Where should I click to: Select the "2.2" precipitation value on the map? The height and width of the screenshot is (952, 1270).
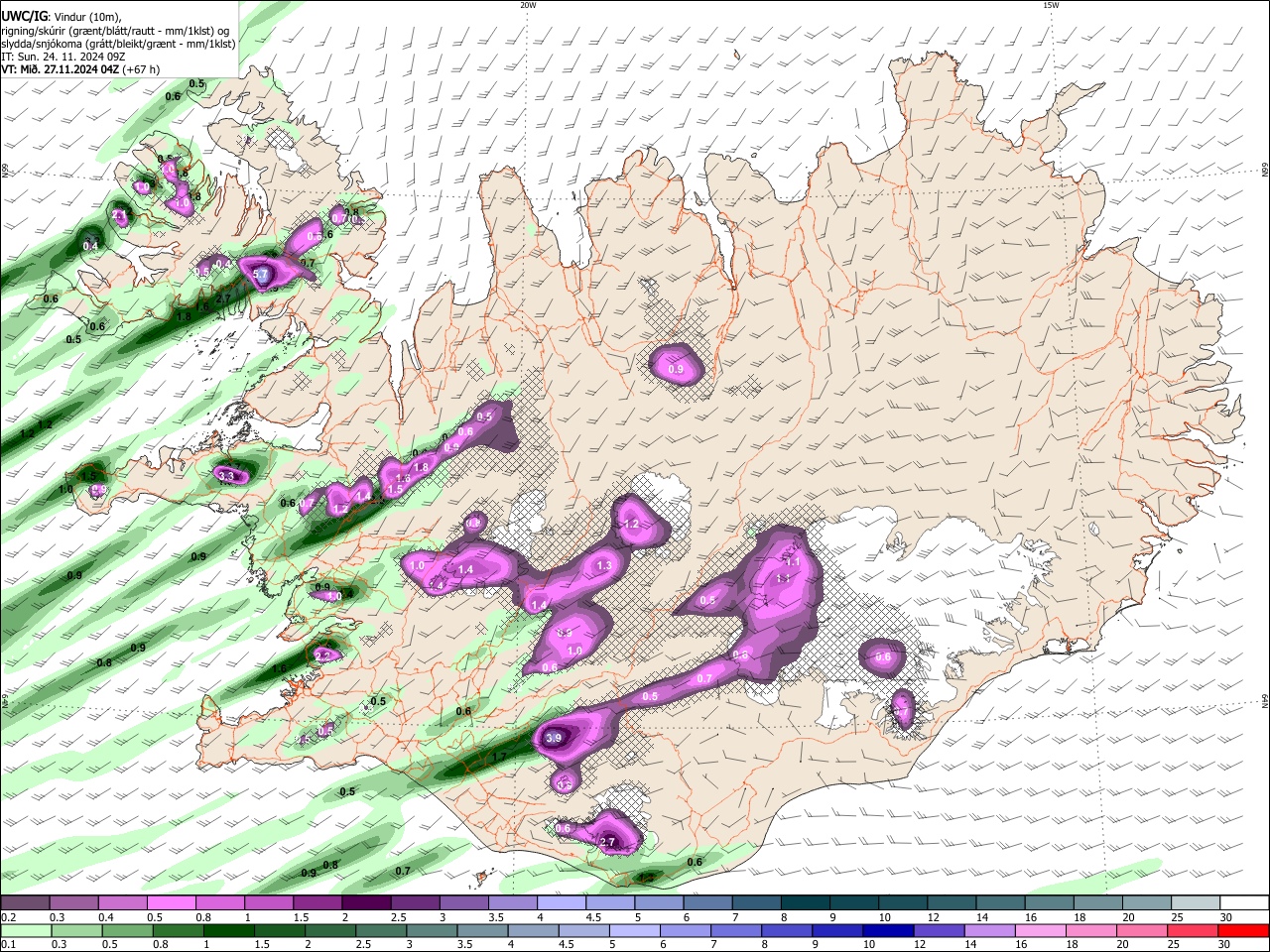tap(322, 655)
